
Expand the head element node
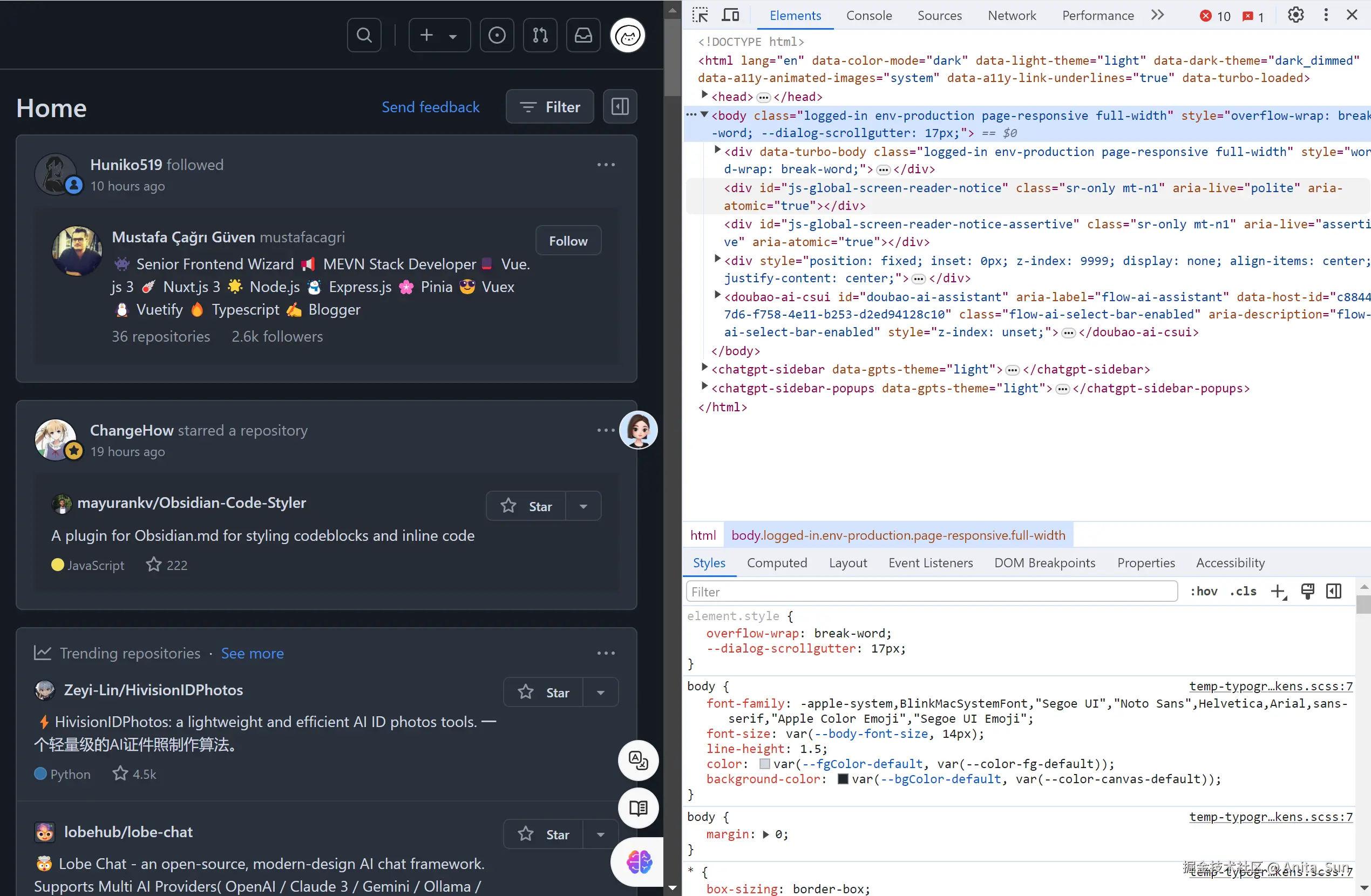click(704, 96)
